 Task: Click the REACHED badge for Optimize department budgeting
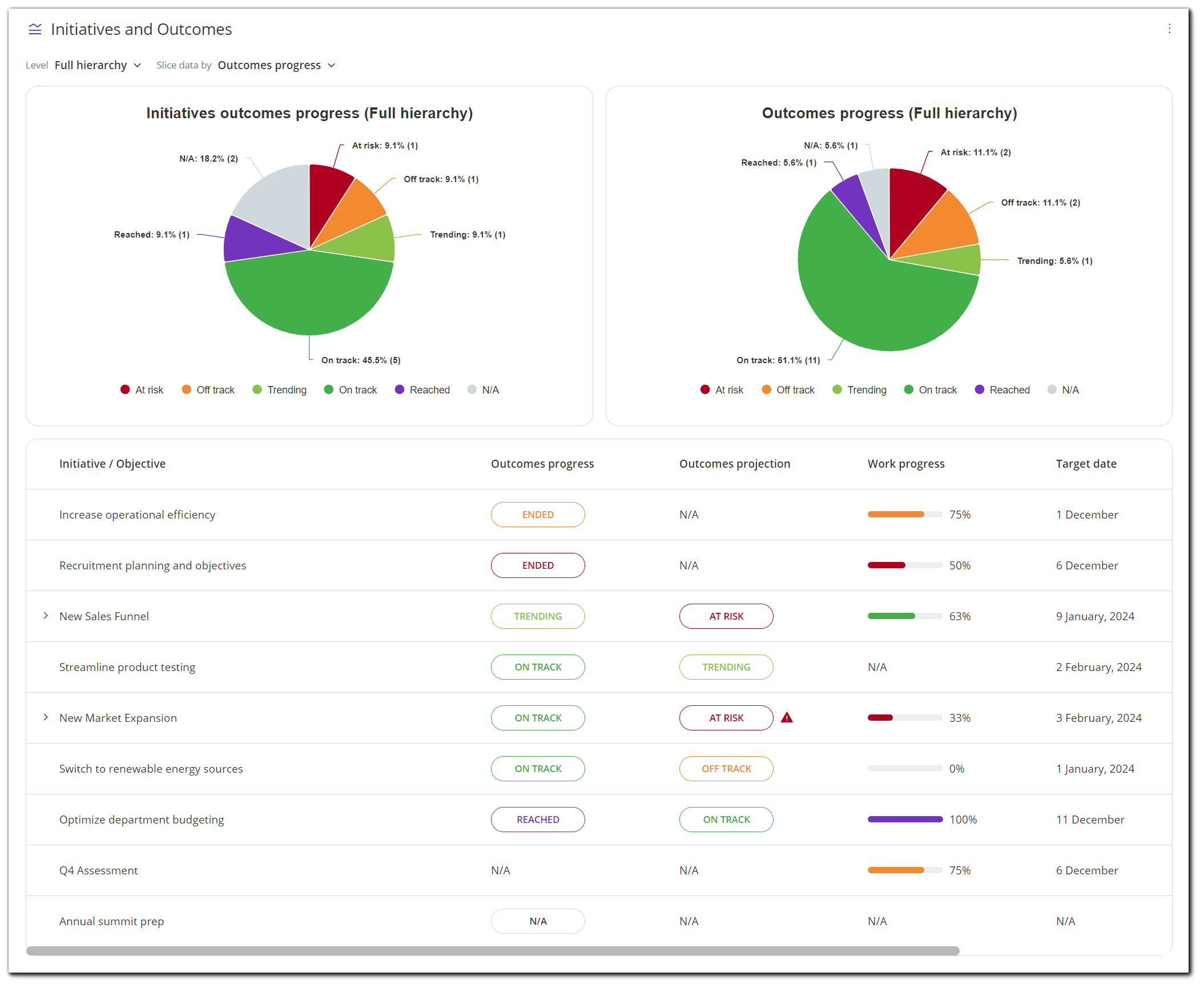point(537,819)
